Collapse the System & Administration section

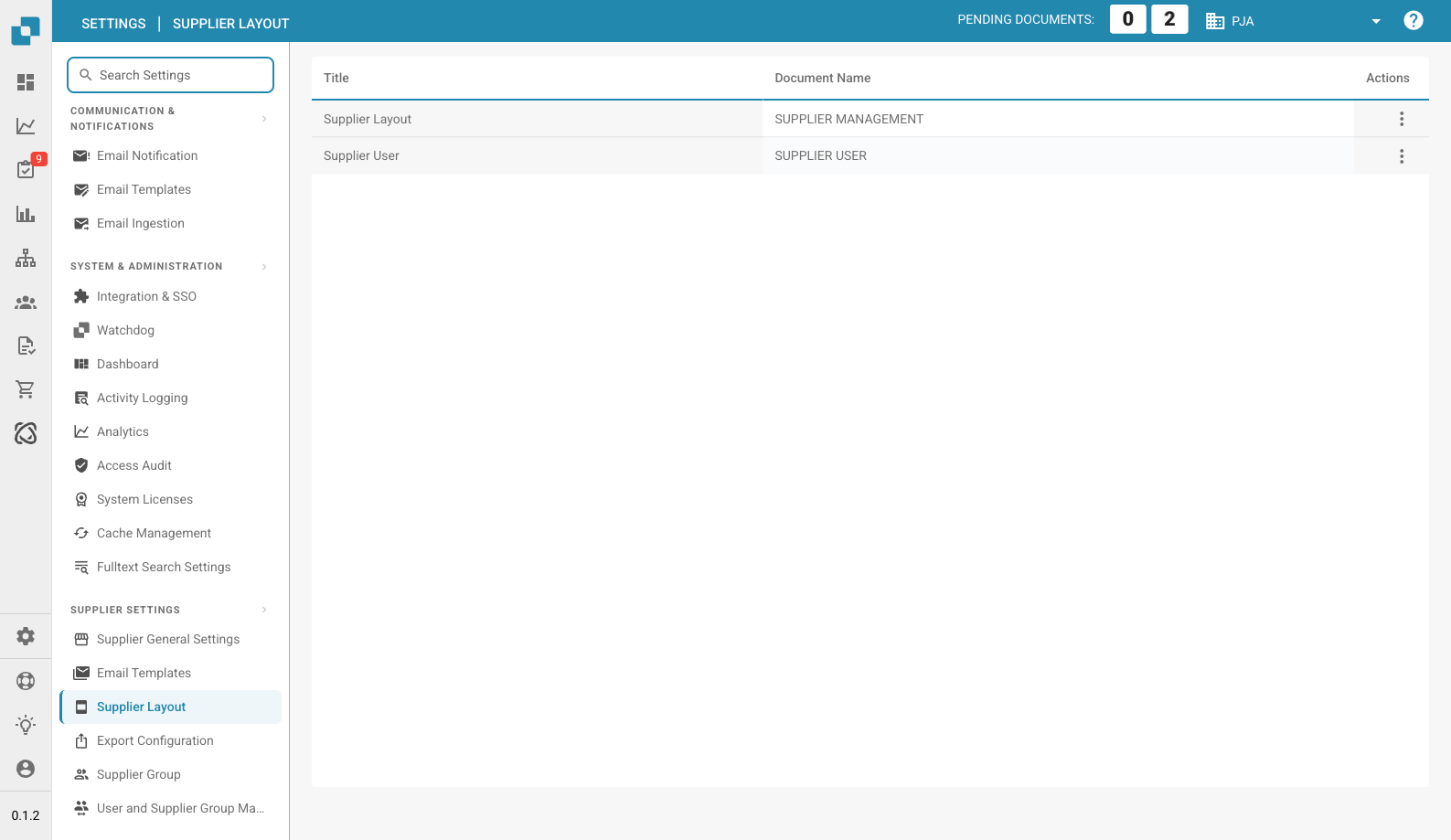pyautogui.click(x=264, y=267)
